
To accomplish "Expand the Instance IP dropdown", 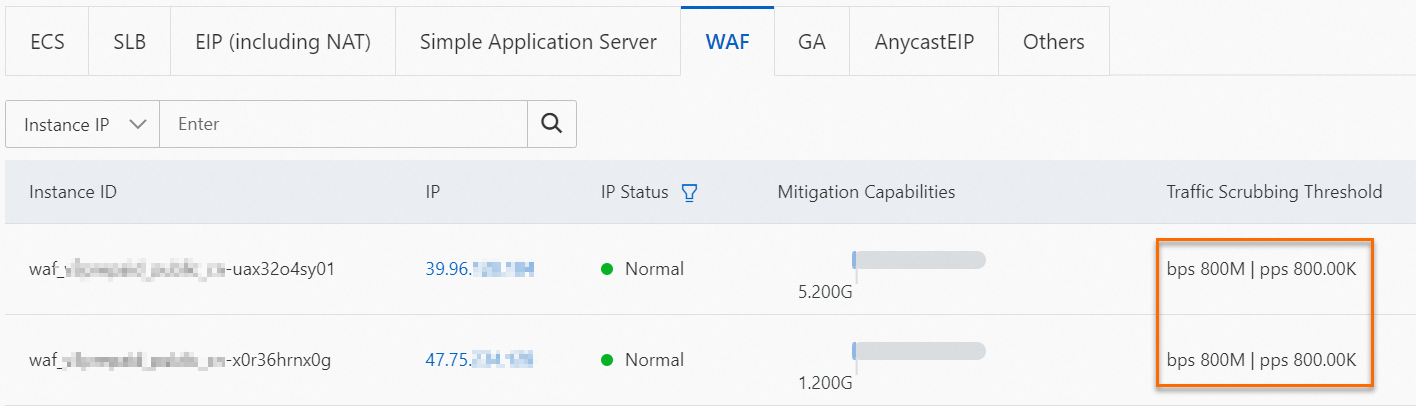I will (83, 124).
